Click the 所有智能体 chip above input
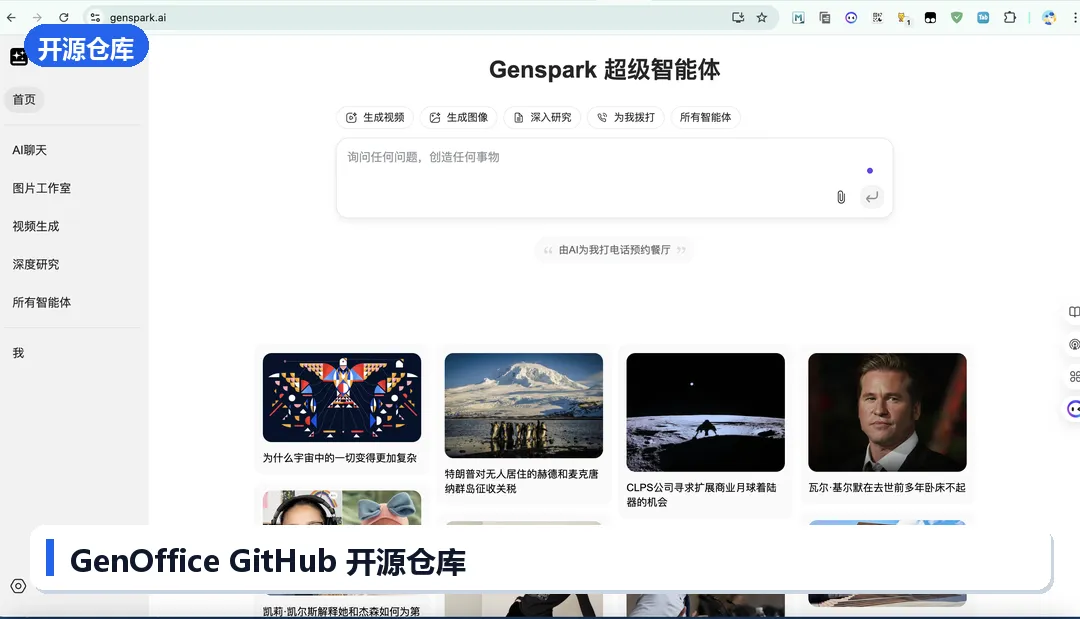The height and width of the screenshot is (619, 1080). point(705,118)
